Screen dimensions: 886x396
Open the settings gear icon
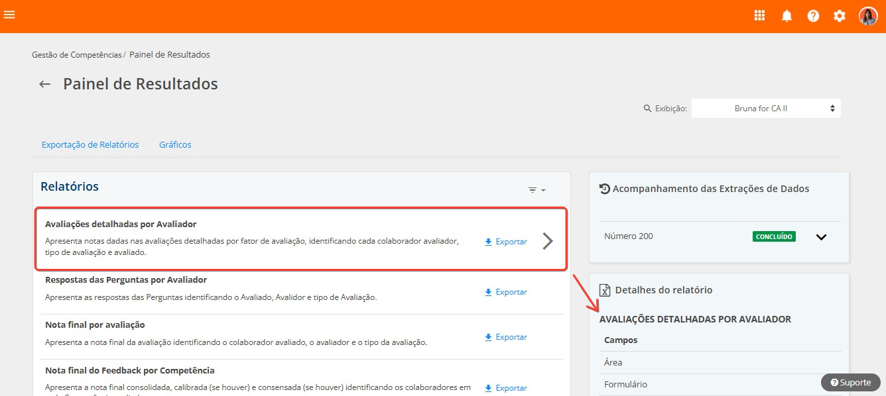point(840,16)
